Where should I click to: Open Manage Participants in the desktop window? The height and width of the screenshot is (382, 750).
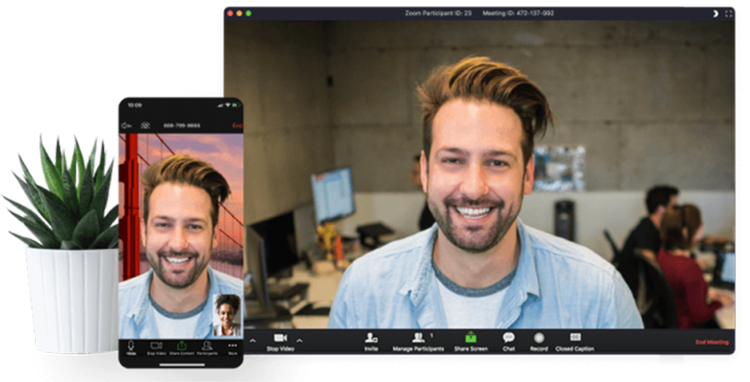pyautogui.click(x=418, y=342)
